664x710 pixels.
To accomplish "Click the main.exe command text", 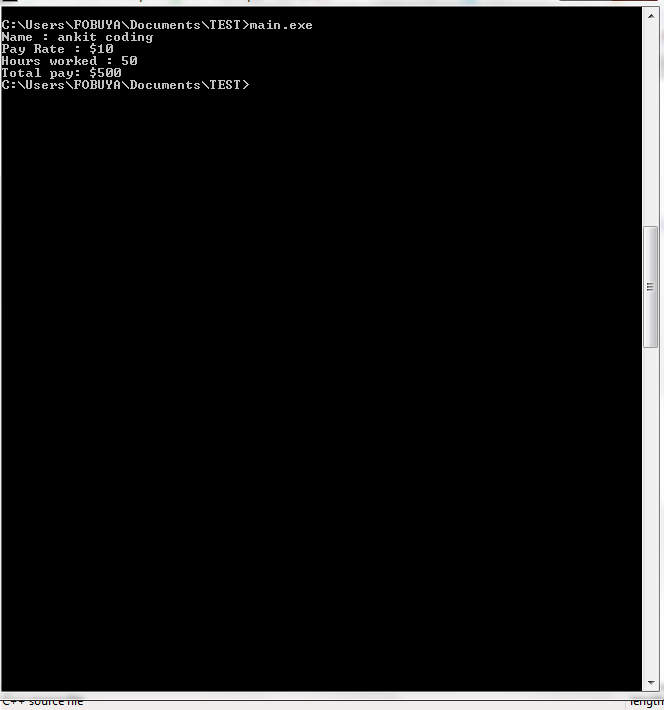I will tap(281, 25).
